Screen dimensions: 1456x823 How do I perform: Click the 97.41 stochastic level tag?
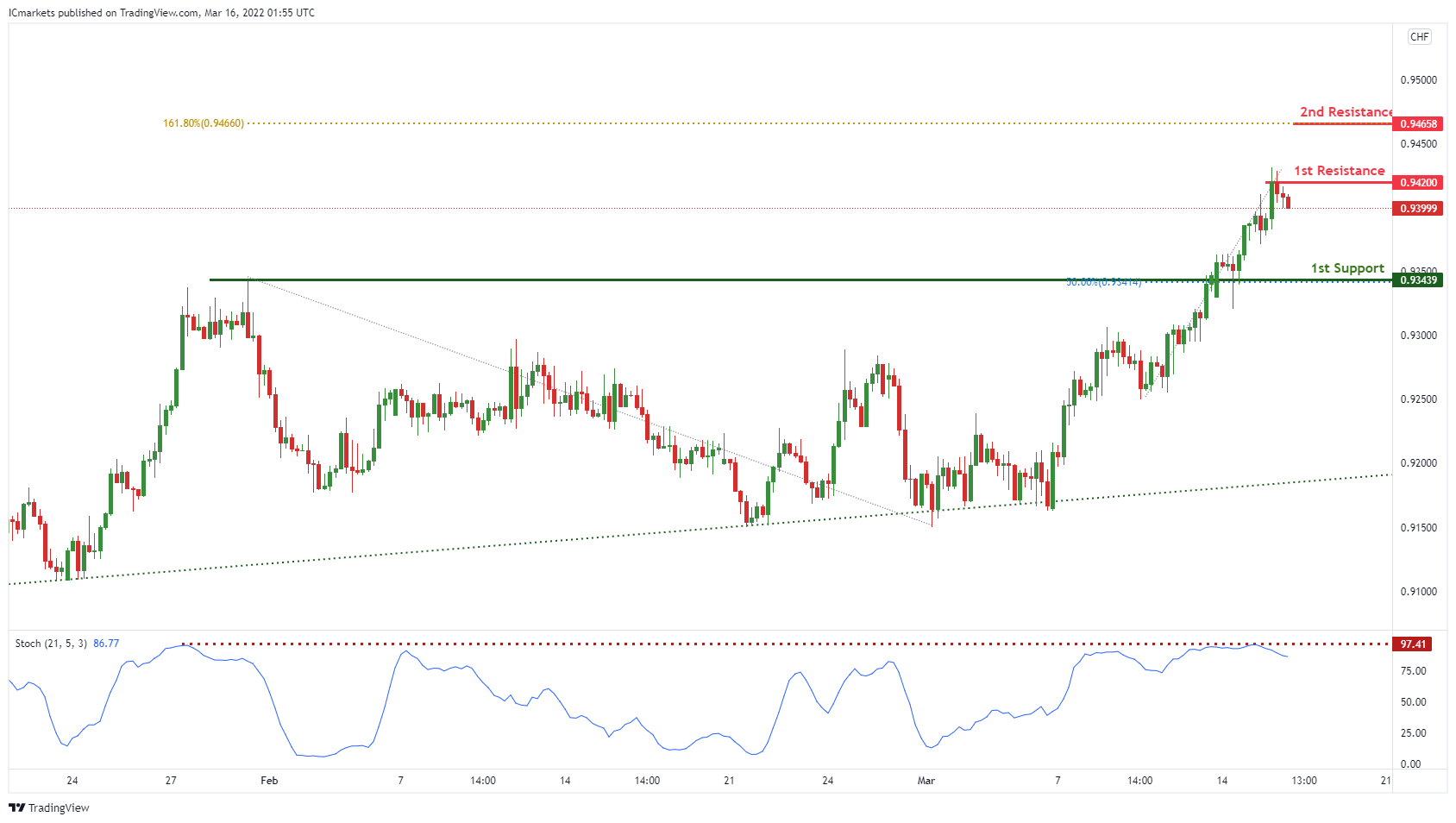click(x=1413, y=644)
